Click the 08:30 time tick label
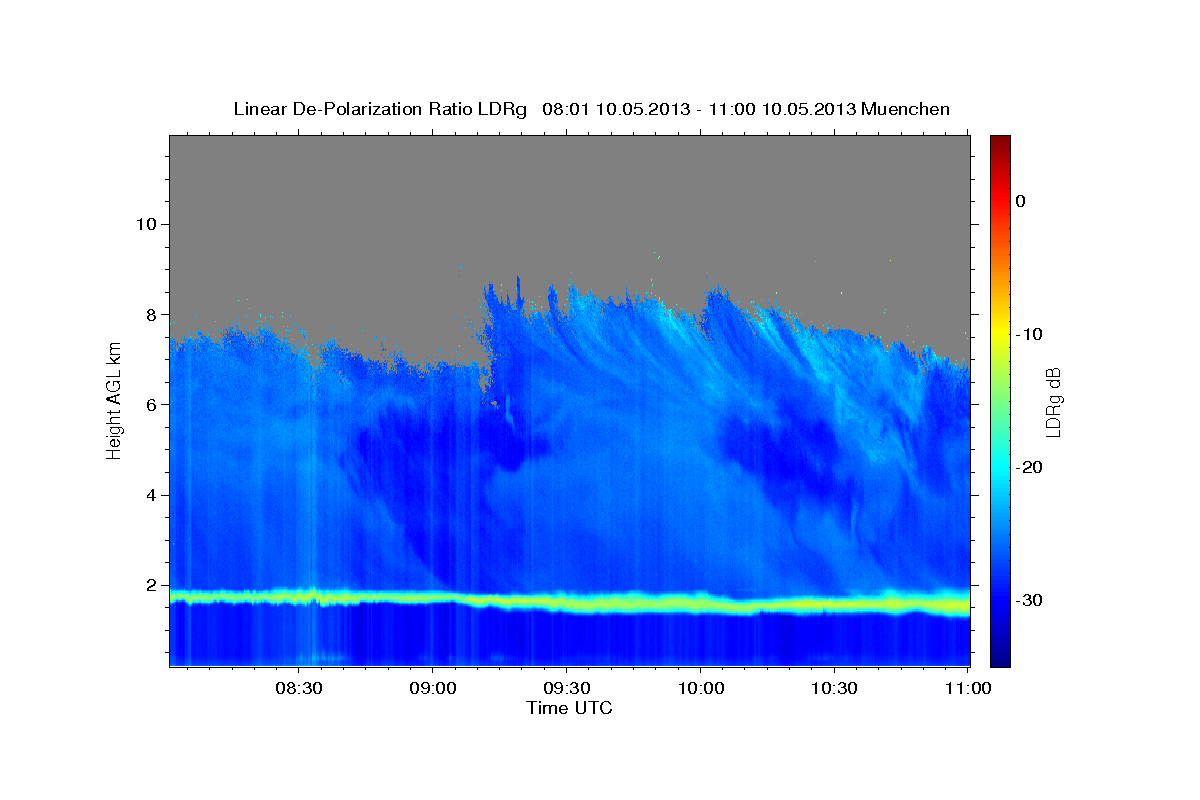1200x800 pixels. [x=299, y=689]
